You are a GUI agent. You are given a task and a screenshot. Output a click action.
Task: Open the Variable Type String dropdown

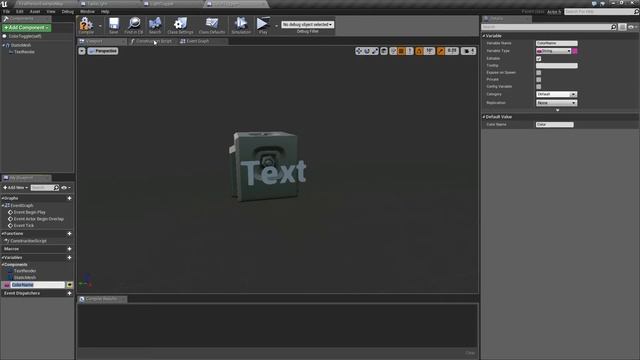[x=554, y=51]
